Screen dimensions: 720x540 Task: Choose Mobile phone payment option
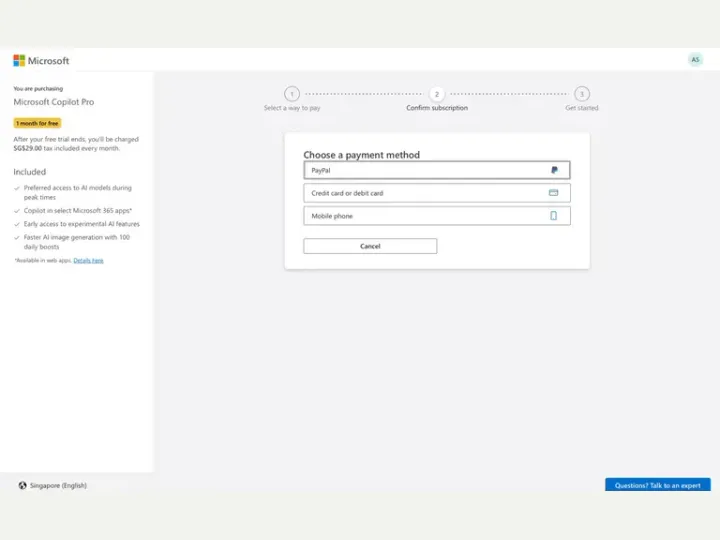point(437,216)
